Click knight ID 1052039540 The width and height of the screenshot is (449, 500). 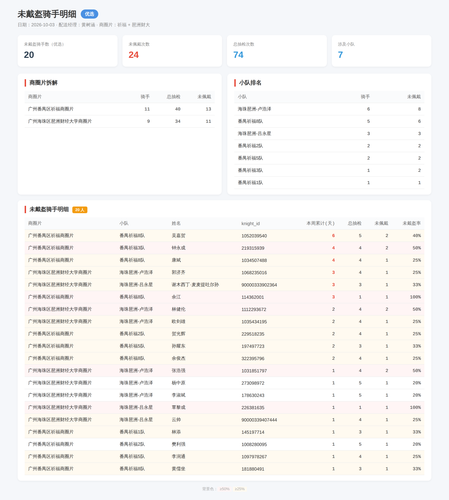click(x=254, y=236)
